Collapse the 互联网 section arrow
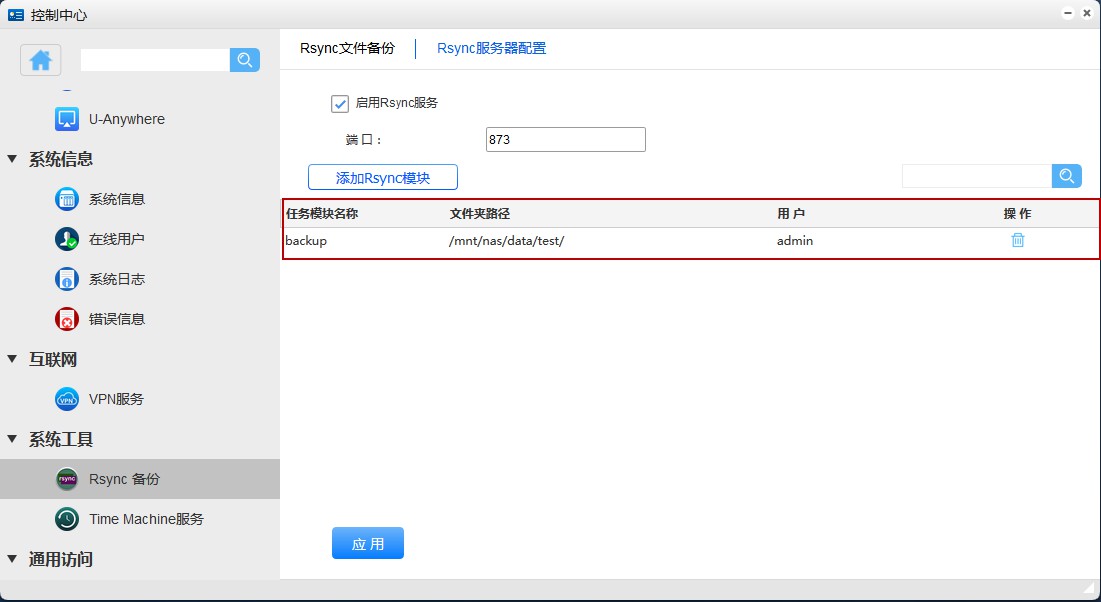The width and height of the screenshot is (1101, 602). pyautogui.click(x=12, y=359)
